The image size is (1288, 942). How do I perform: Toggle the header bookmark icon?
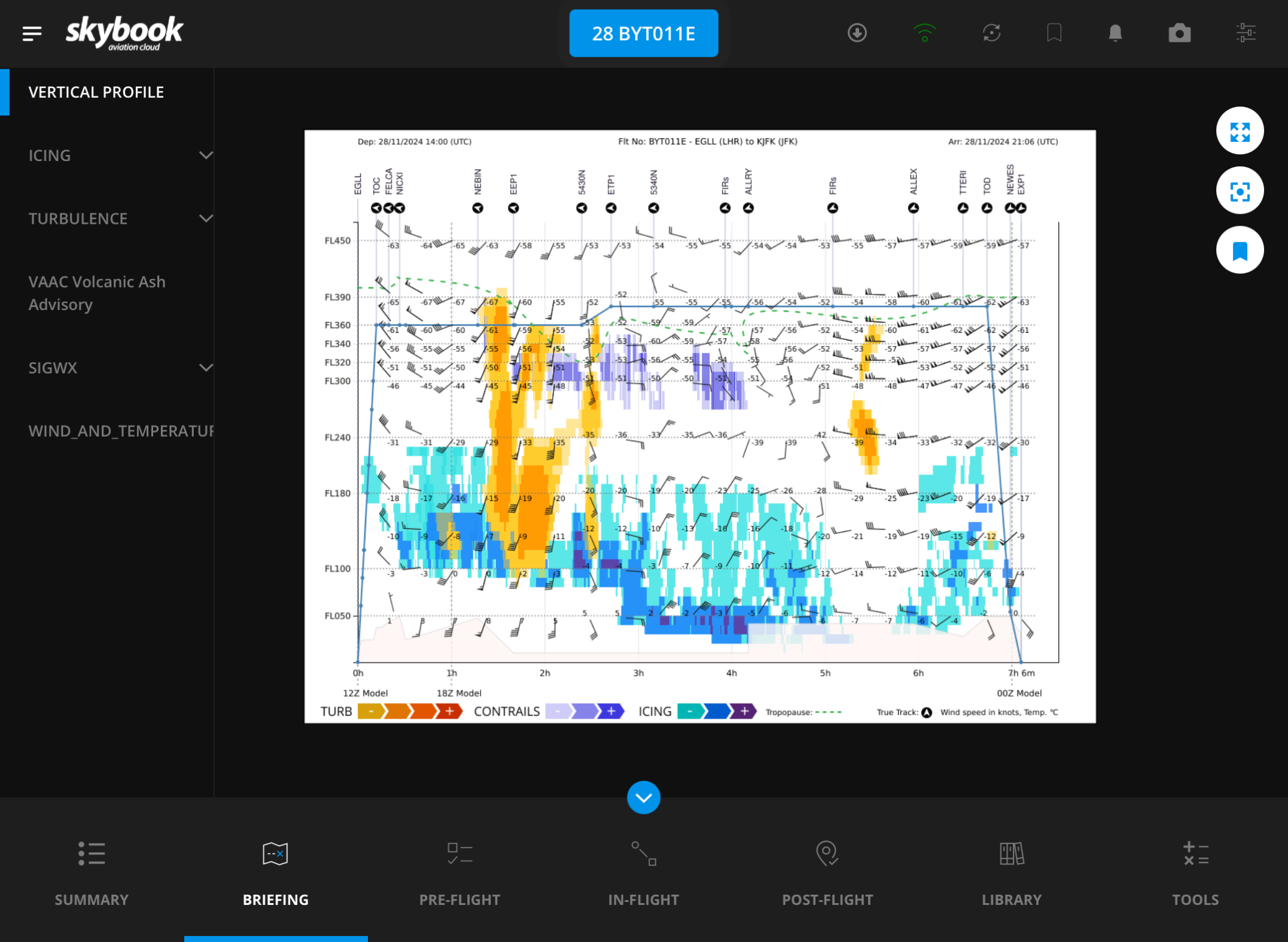click(x=1053, y=33)
